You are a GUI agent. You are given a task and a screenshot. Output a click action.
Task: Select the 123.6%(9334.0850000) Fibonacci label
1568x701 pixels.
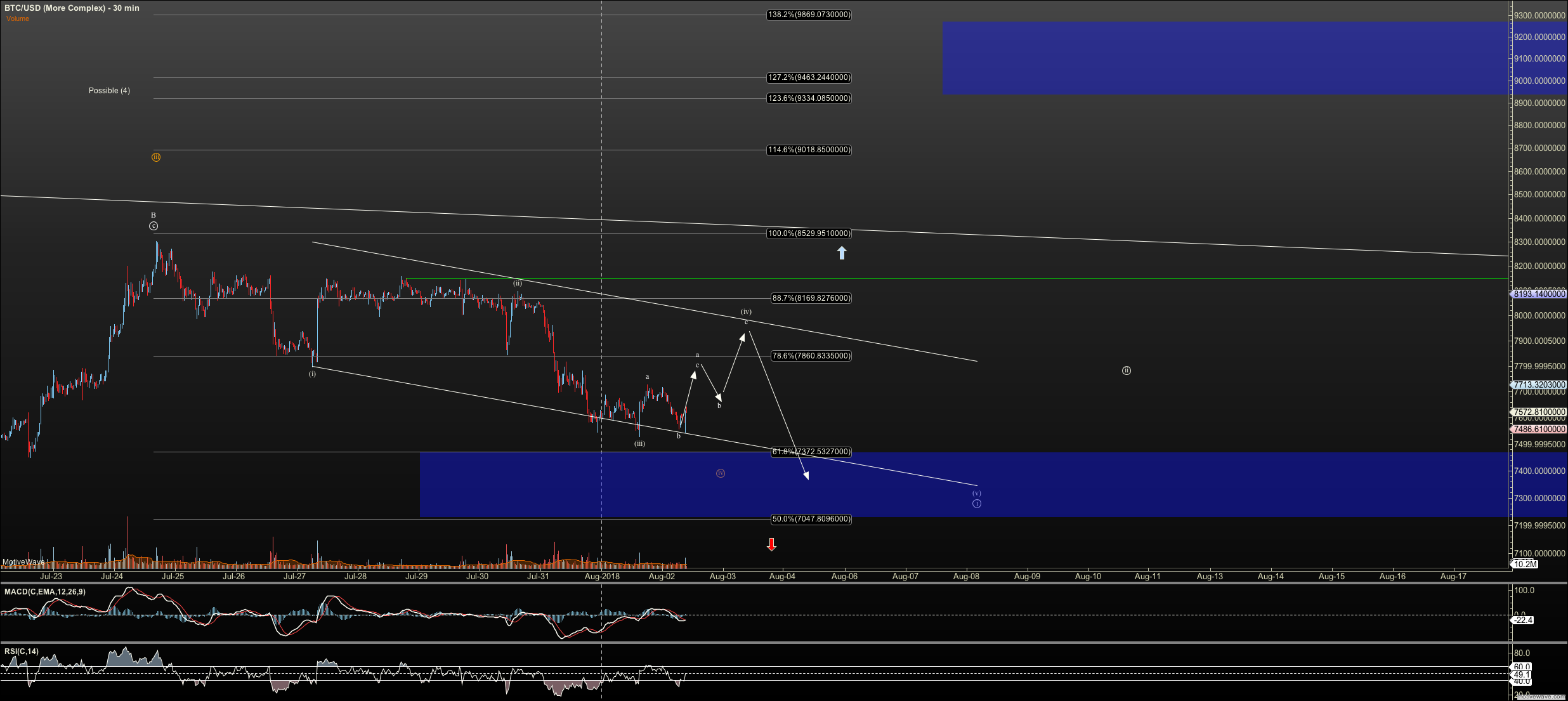(x=809, y=98)
